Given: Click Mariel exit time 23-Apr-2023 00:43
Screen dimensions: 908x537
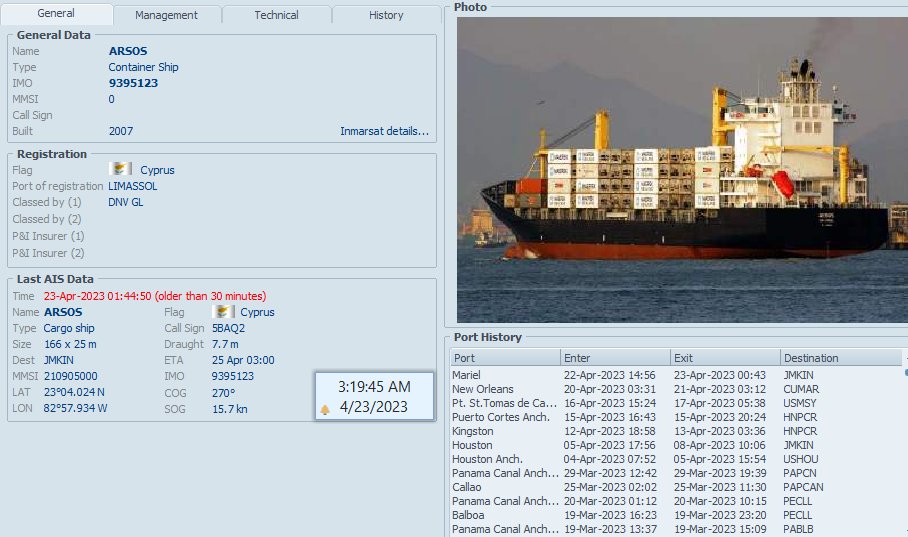Looking at the screenshot, I should pos(720,375).
